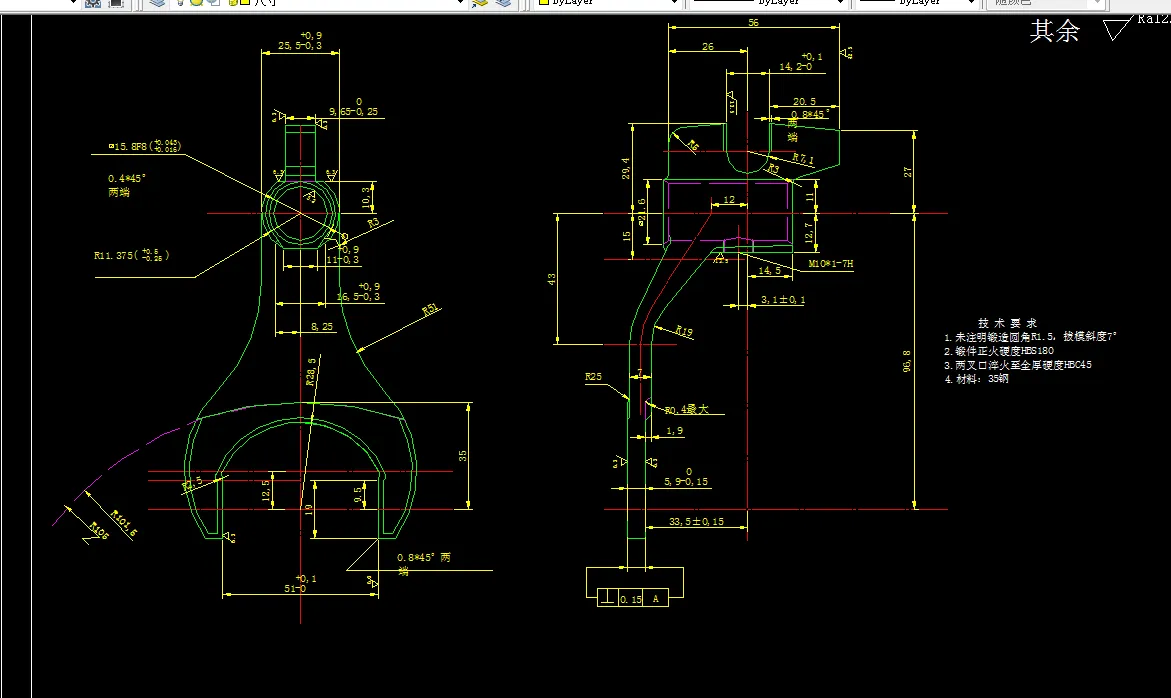This screenshot has width=1171, height=698.
Task: Select the 0.15 A perpendicularity tolerance frame
Action: [x=633, y=598]
